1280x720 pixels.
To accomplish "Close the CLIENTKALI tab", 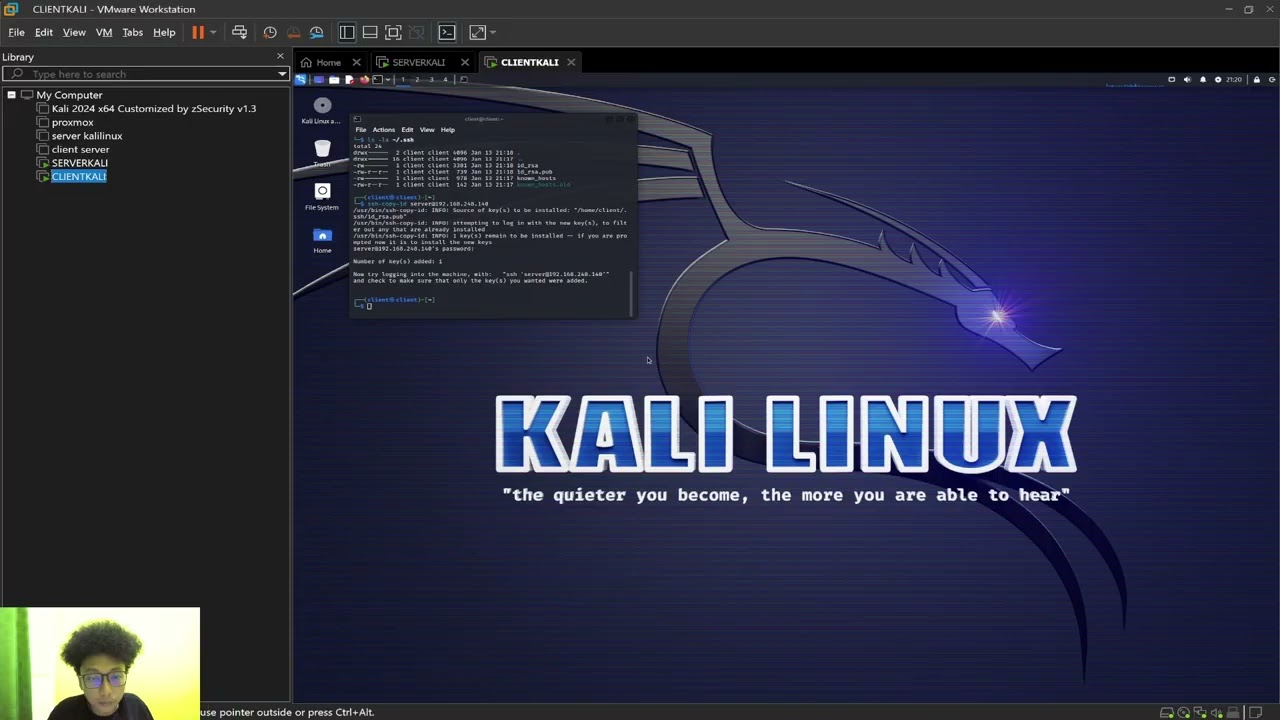I will (x=571, y=62).
